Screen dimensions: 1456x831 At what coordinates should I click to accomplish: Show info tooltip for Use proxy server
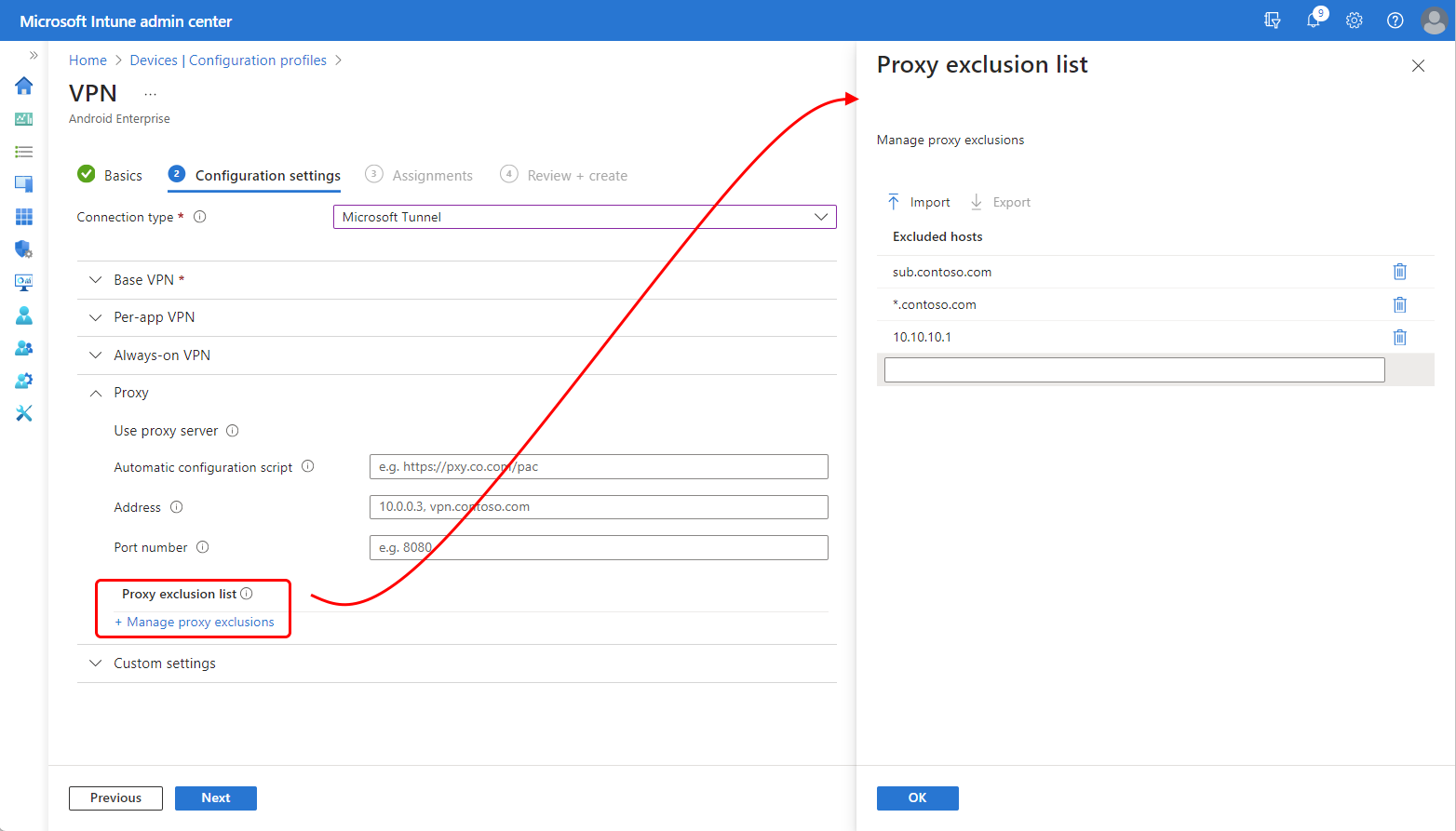point(233,431)
